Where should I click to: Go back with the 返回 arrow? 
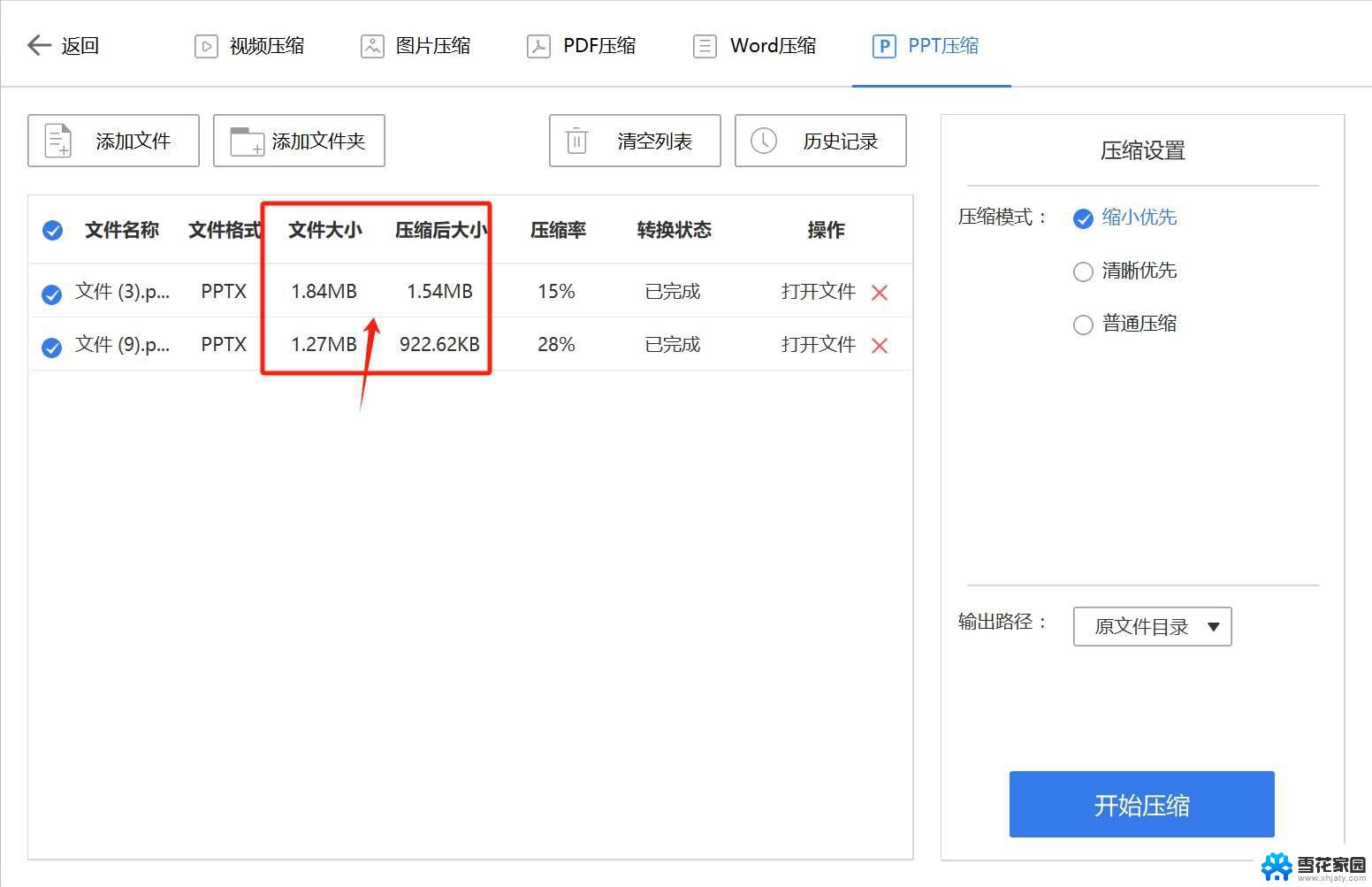[x=62, y=45]
